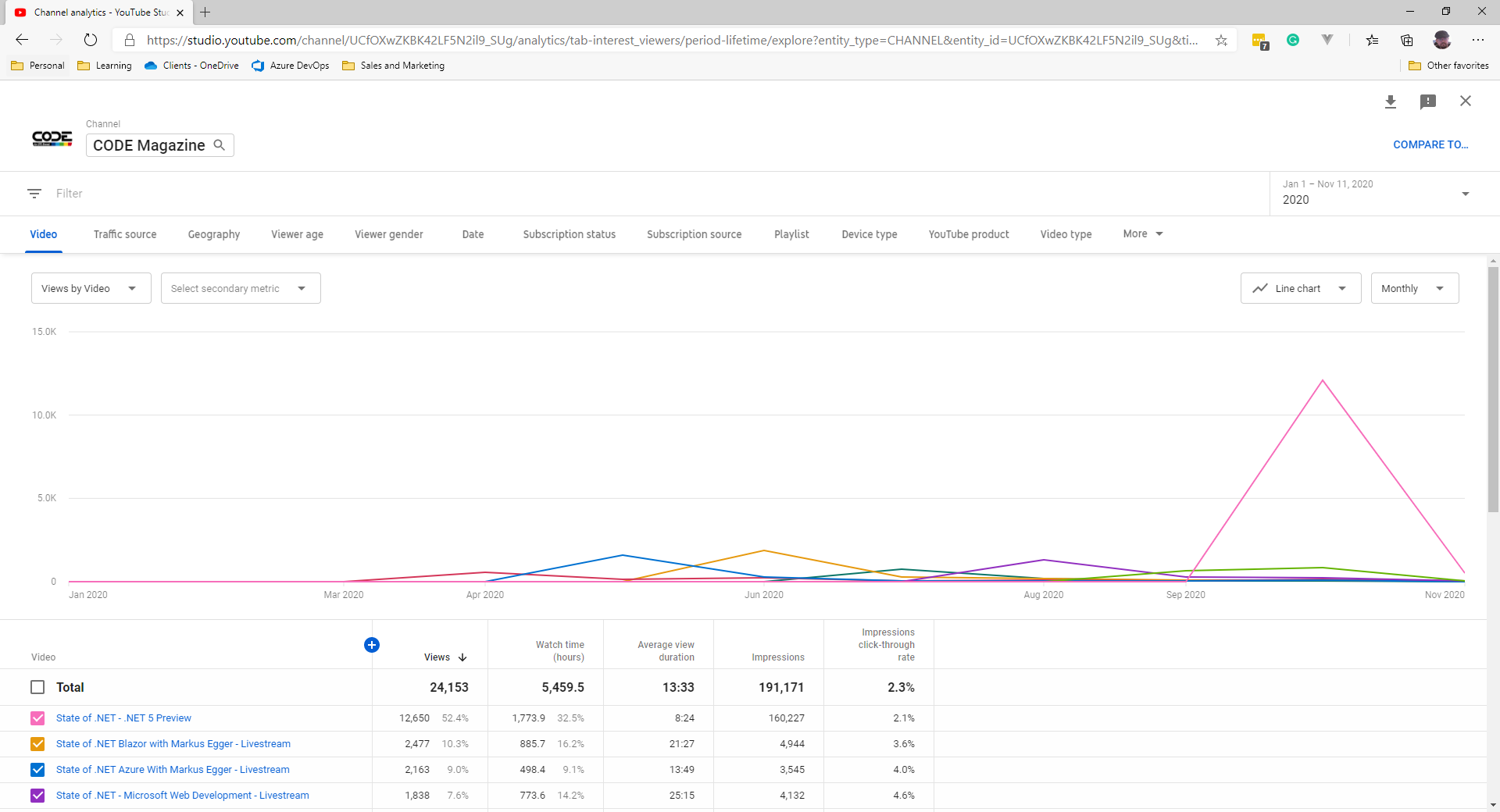Image resolution: width=1500 pixels, height=812 pixels.
Task: Open the Sales and Marketing bookmark folder
Action: point(394,66)
